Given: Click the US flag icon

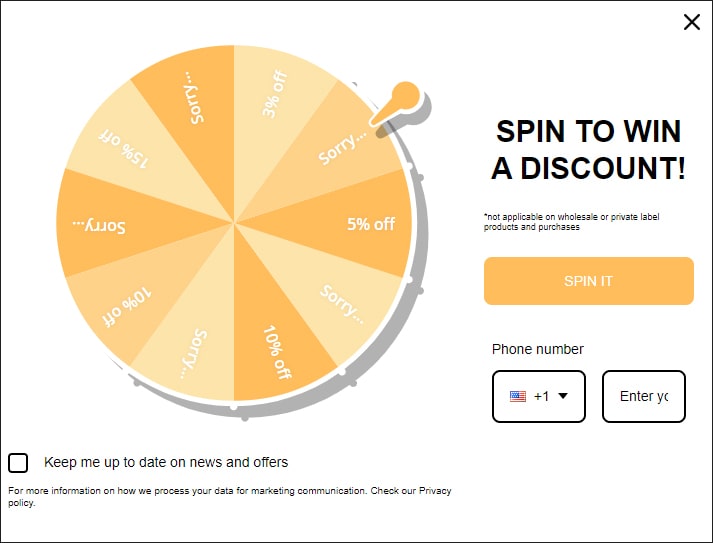Looking at the screenshot, I should pyautogui.click(x=517, y=396).
